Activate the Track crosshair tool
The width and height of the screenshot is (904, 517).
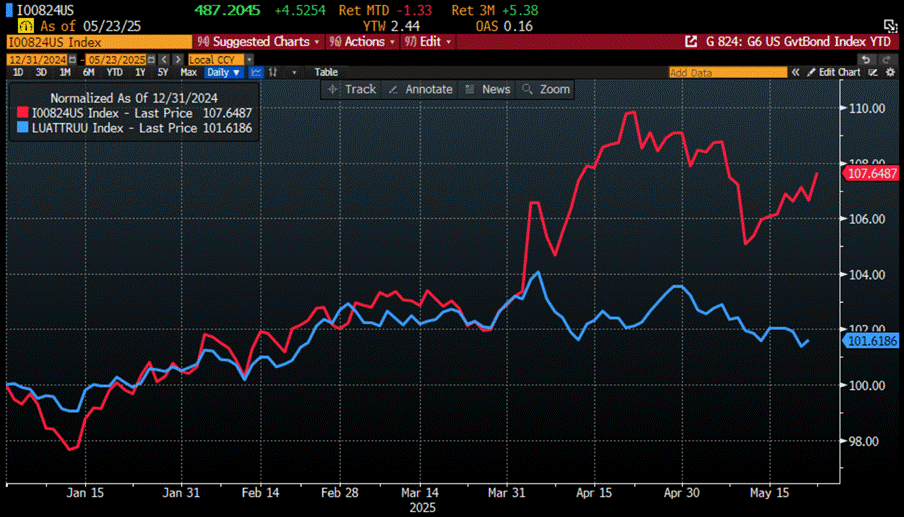[x=352, y=89]
